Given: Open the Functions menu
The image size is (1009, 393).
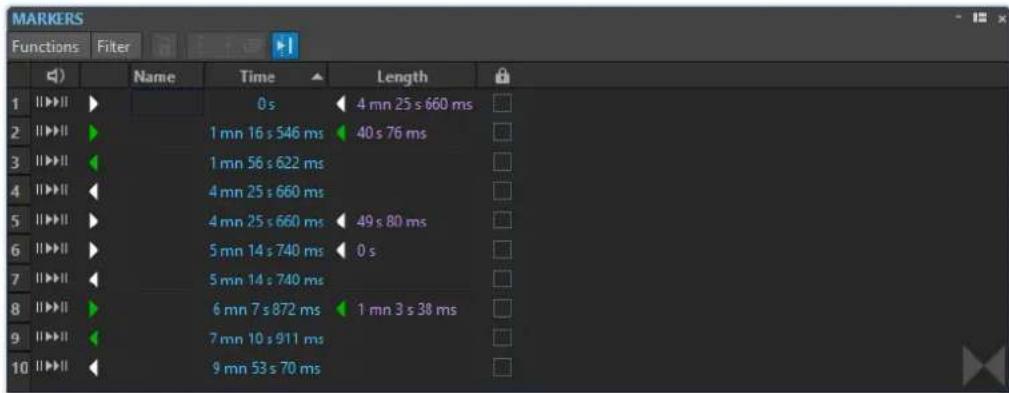Looking at the screenshot, I should [x=45, y=46].
